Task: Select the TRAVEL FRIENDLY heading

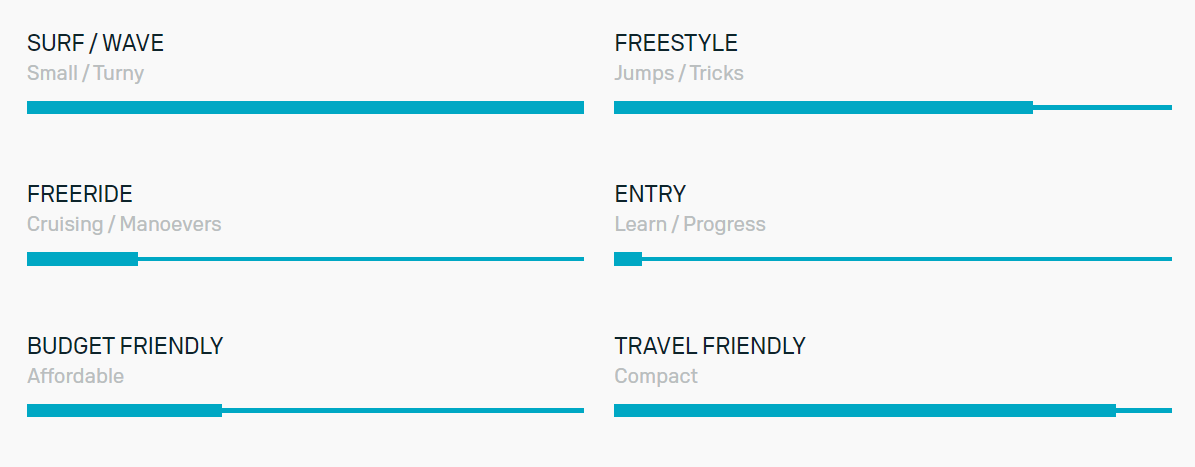Action: tap(710, 346)
